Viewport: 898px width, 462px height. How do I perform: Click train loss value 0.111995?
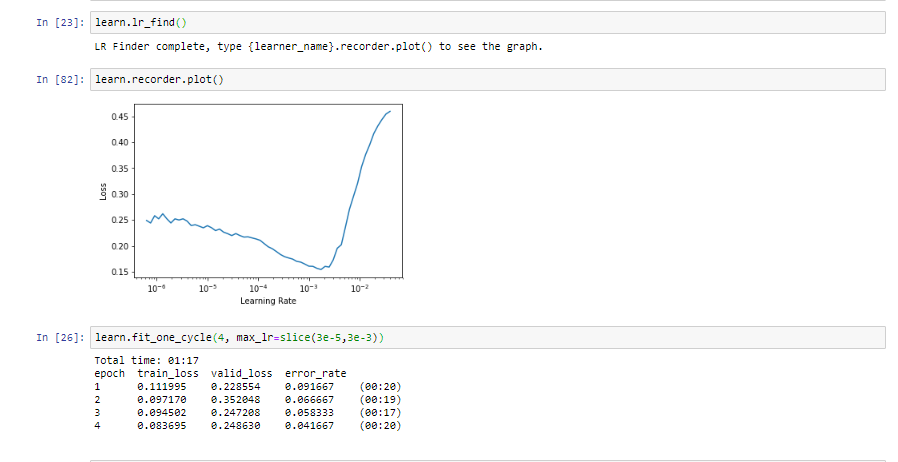point(162,386)
